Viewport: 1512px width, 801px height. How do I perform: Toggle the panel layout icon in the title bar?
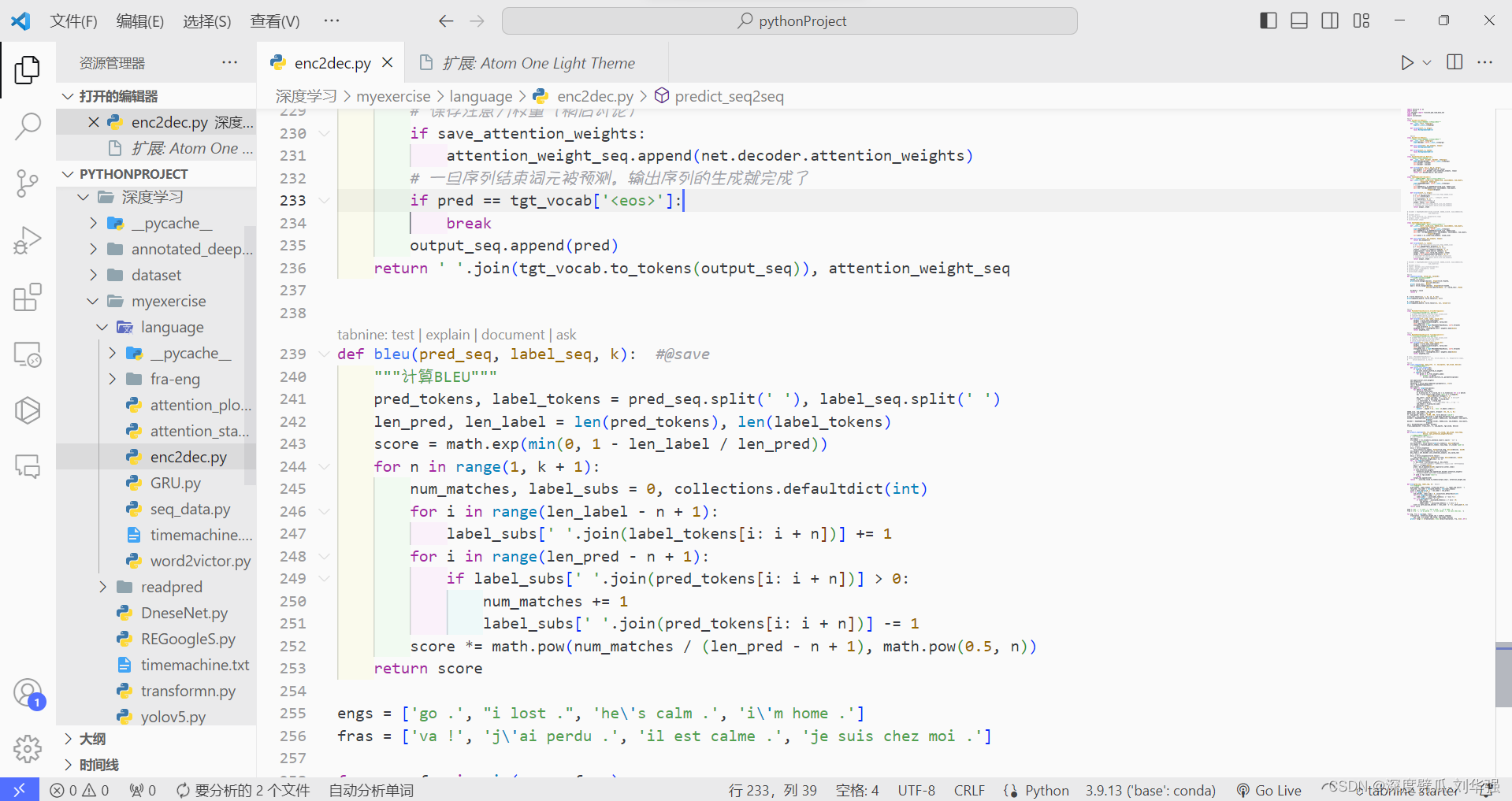[x=1298, y=20]
